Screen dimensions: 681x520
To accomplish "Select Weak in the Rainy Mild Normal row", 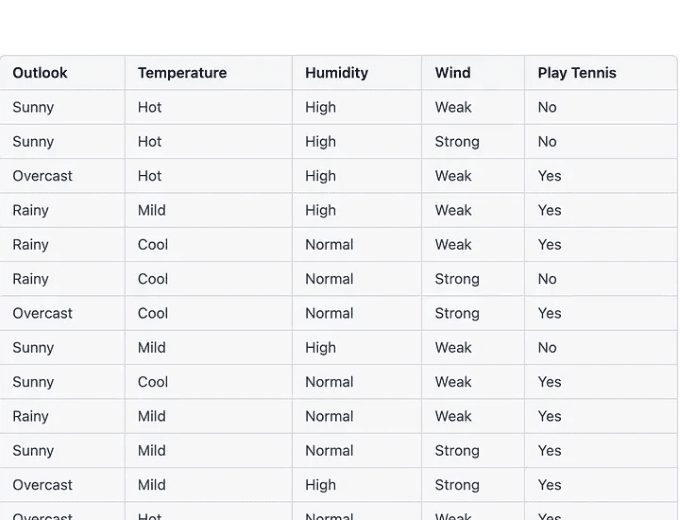I will tap(453, 416).
